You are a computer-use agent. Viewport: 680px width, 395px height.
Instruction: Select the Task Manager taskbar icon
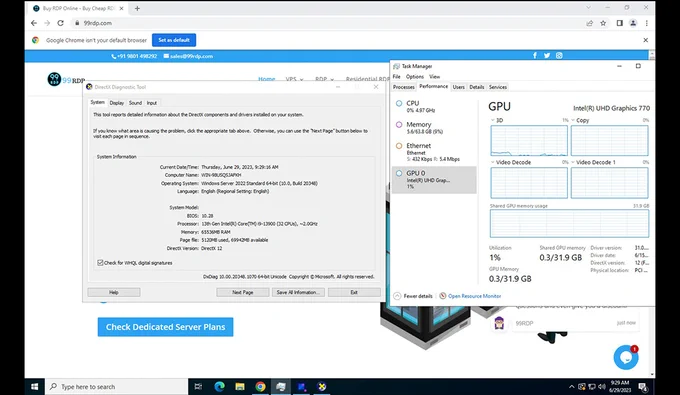[x=281, y=386]
